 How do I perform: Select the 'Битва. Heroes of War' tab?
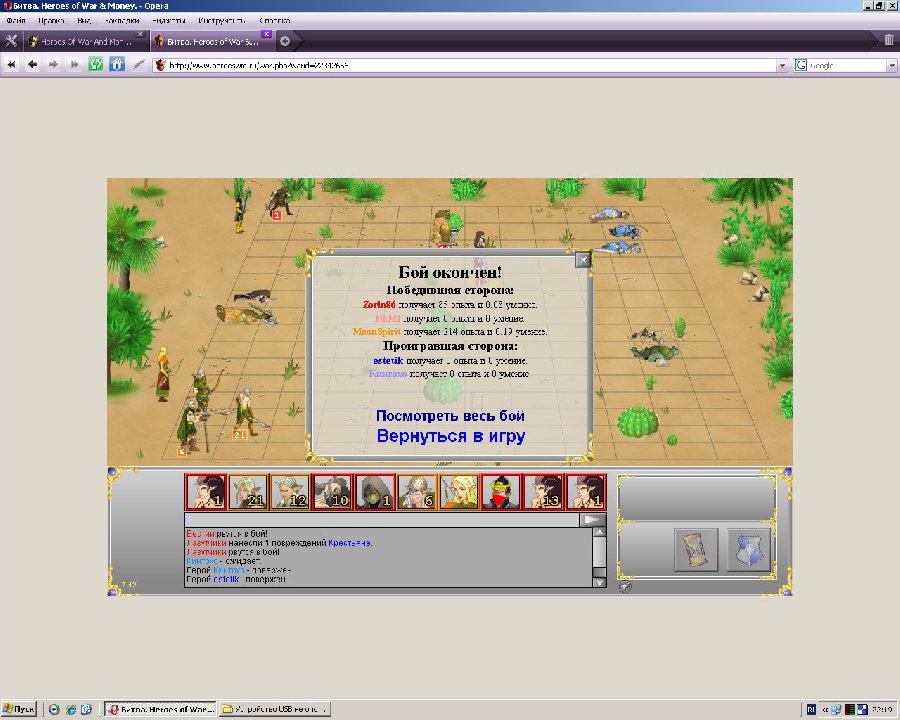click(212, 41)
